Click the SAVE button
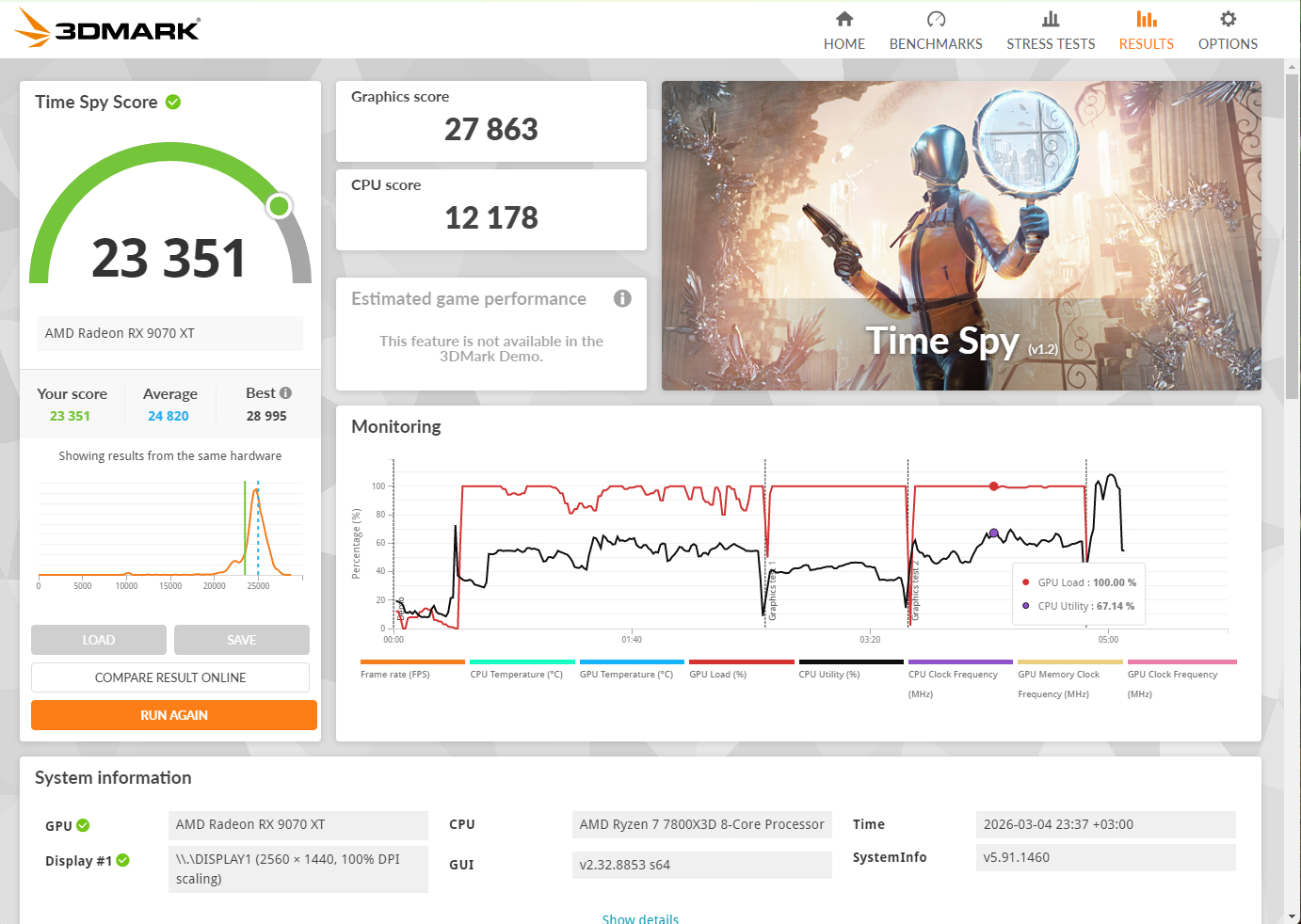This screenshot has height=924, width=1301. [242, 640]
